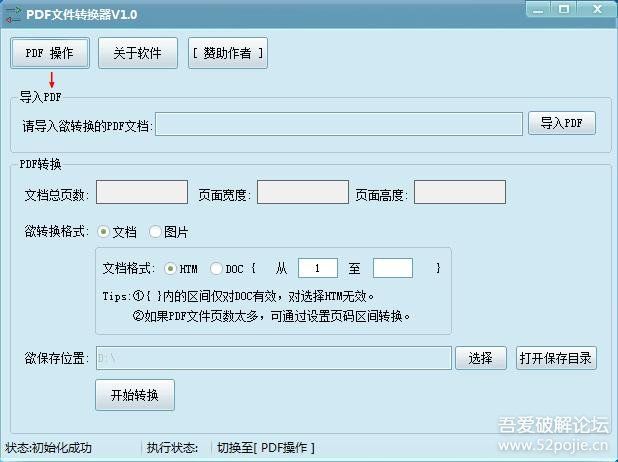This screenshot has width=618, height=462.
Task: Click the 选择 save location button
Action: pos(481,358)
